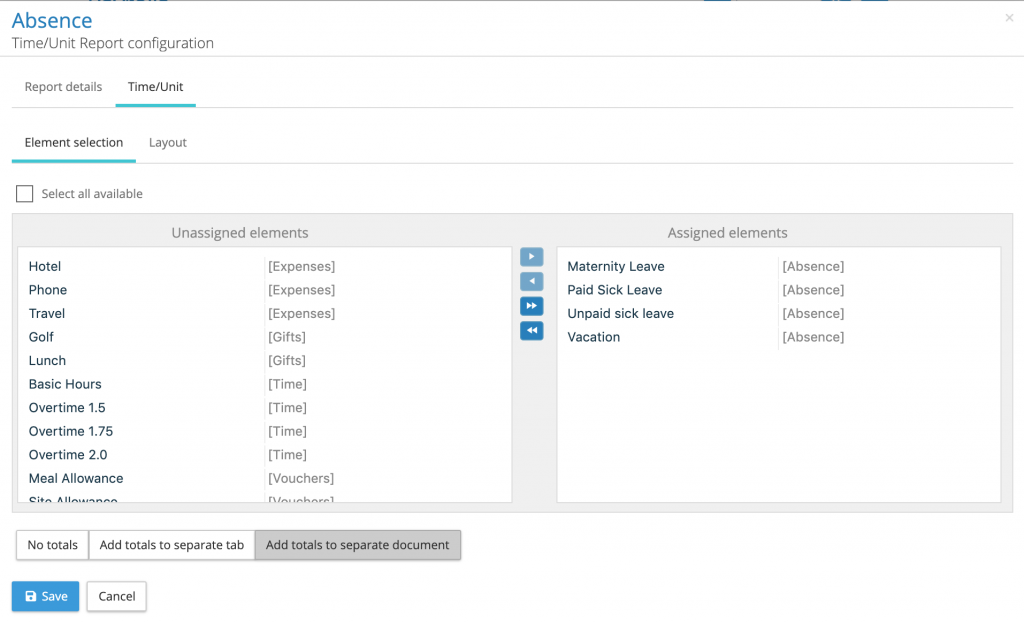Switch to the Layout tab
This screenshot has height=622, width=1024.
(x=168, y=143)
